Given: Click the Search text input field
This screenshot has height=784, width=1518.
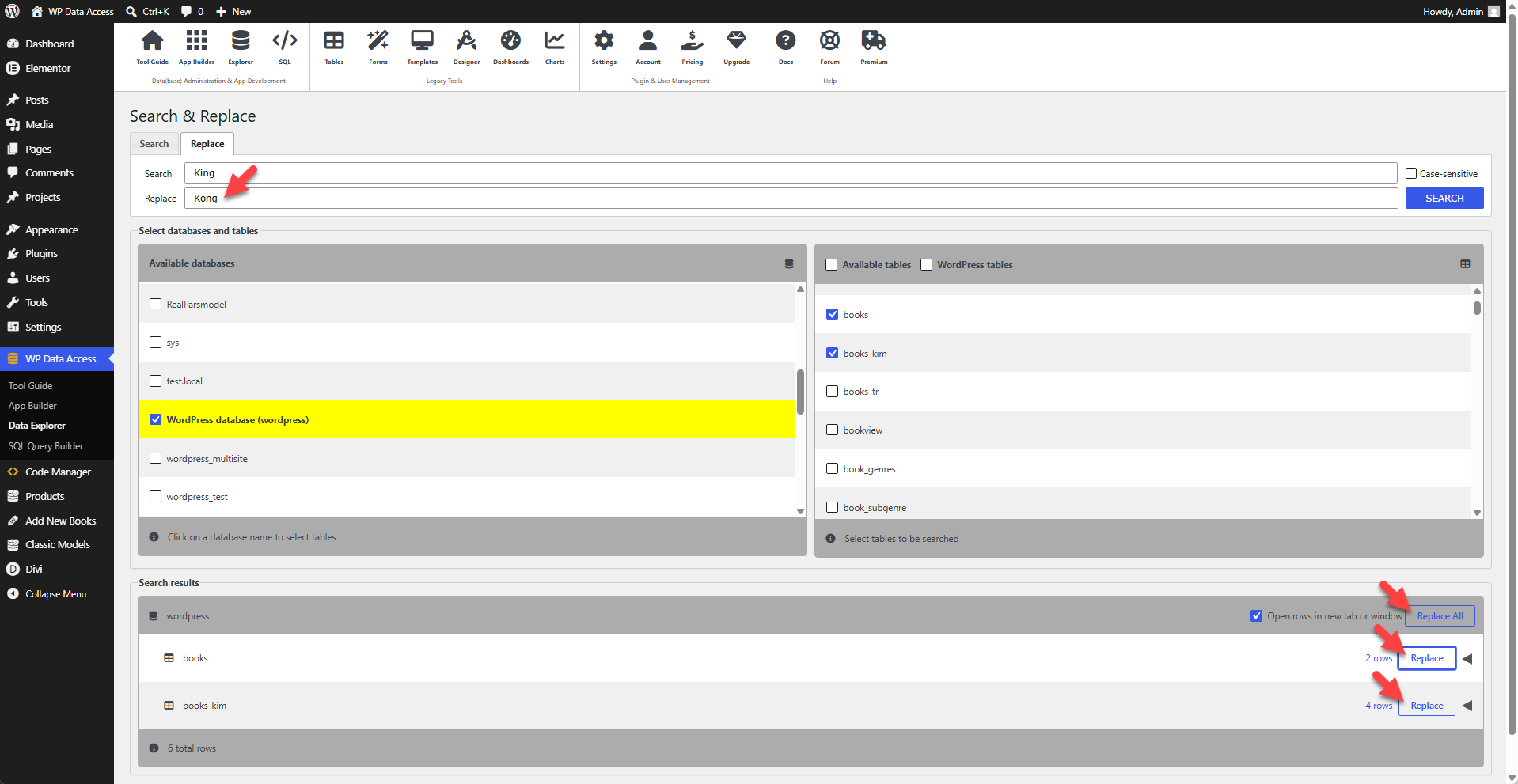Looking at the screenshot, I should [x=791, y=173].
